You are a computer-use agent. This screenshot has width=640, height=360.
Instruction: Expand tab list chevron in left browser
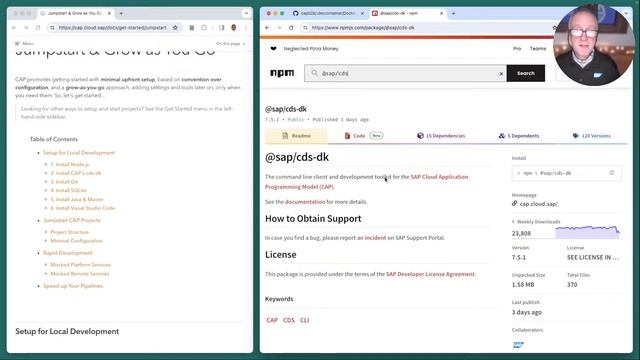(x=246, y=13)
